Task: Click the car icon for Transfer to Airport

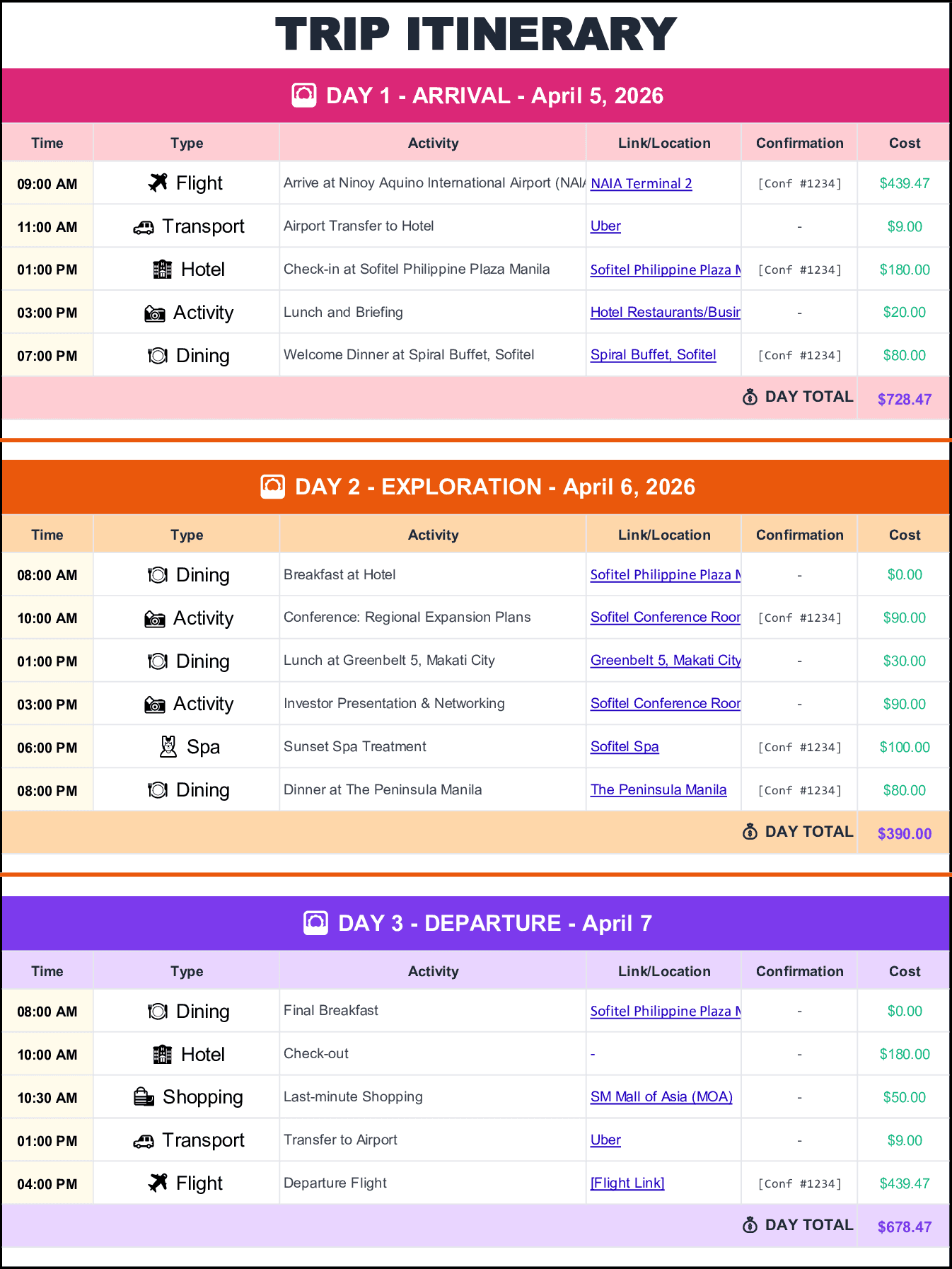Action: (144, 1141)
